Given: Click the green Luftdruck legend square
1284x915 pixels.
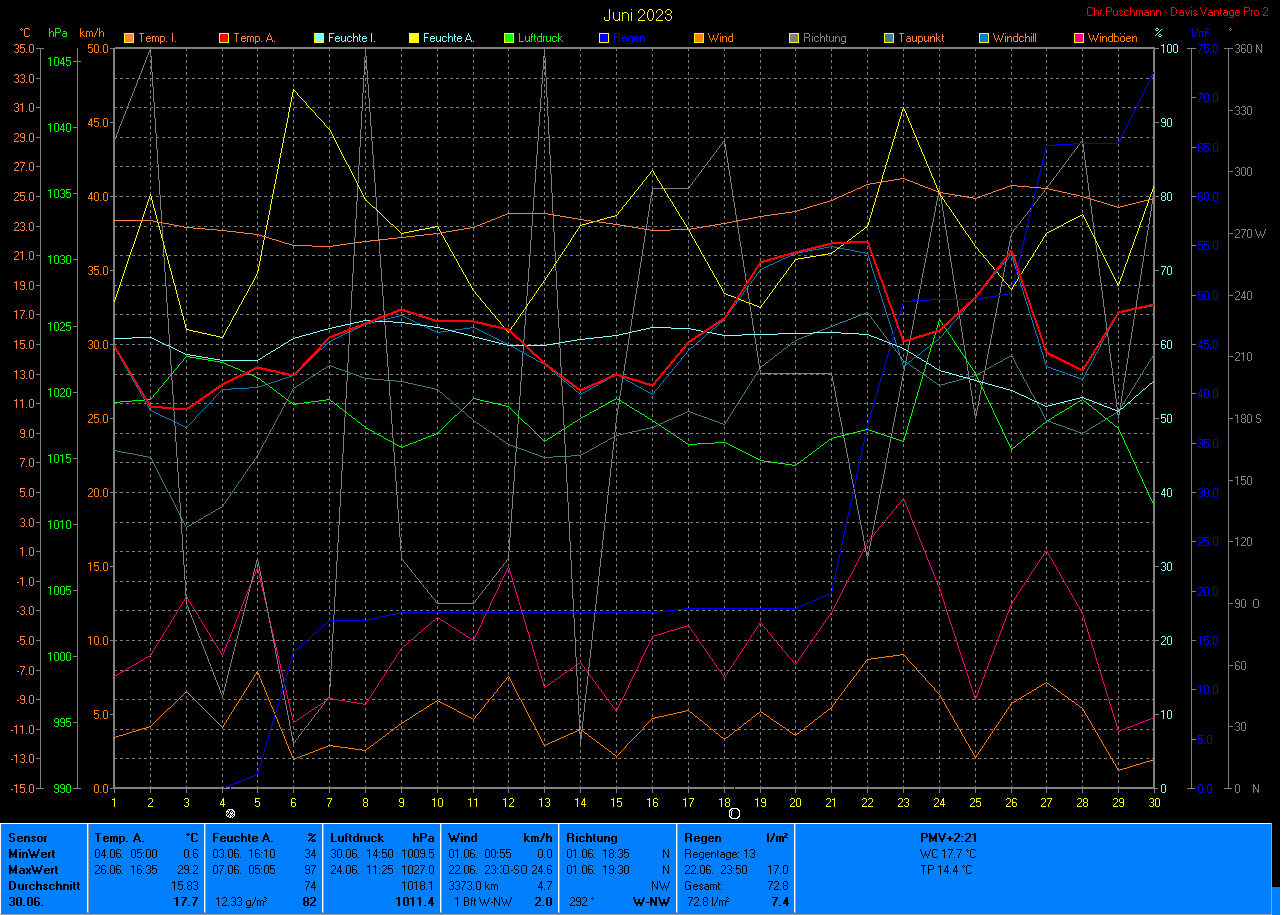Looking at the screenshot, I should coord(509,38).
